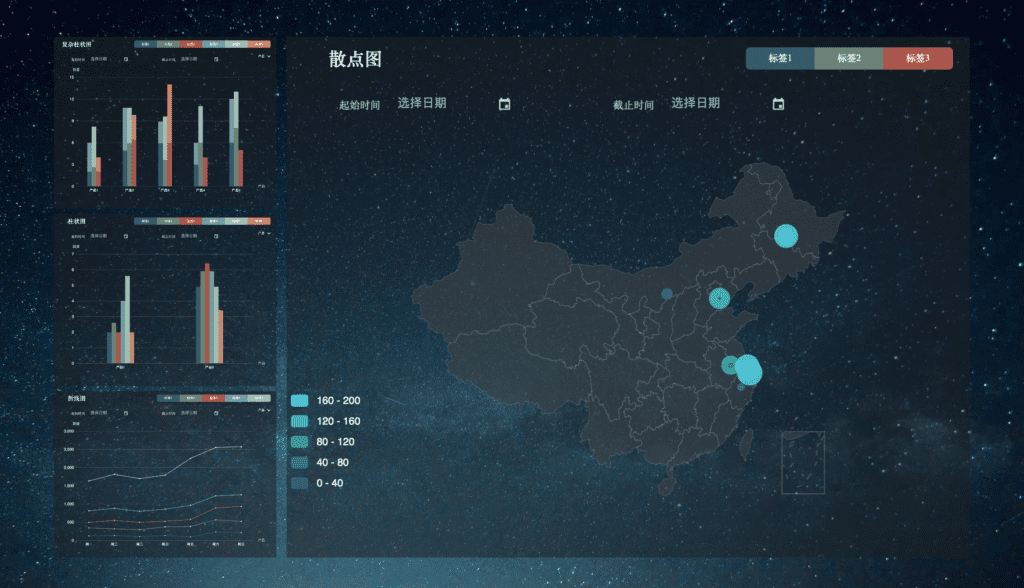Open end-date calendar icon in 柱状图 panel
This screenshot has width=1024, height=588.
[216, 236]
